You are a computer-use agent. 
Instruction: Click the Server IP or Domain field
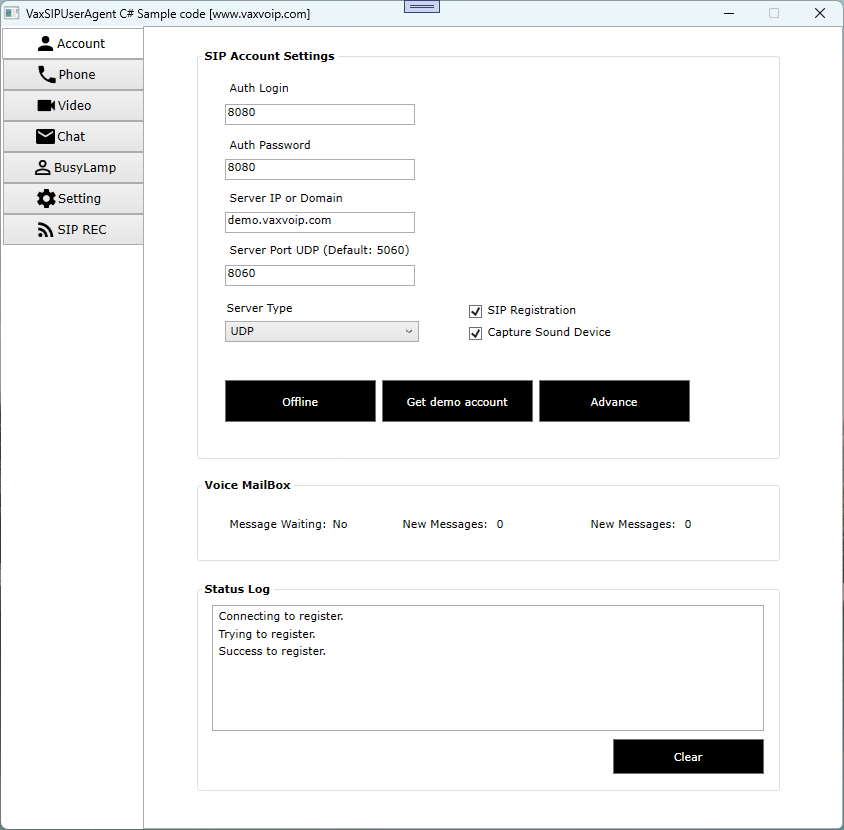[x=320, y=222]
